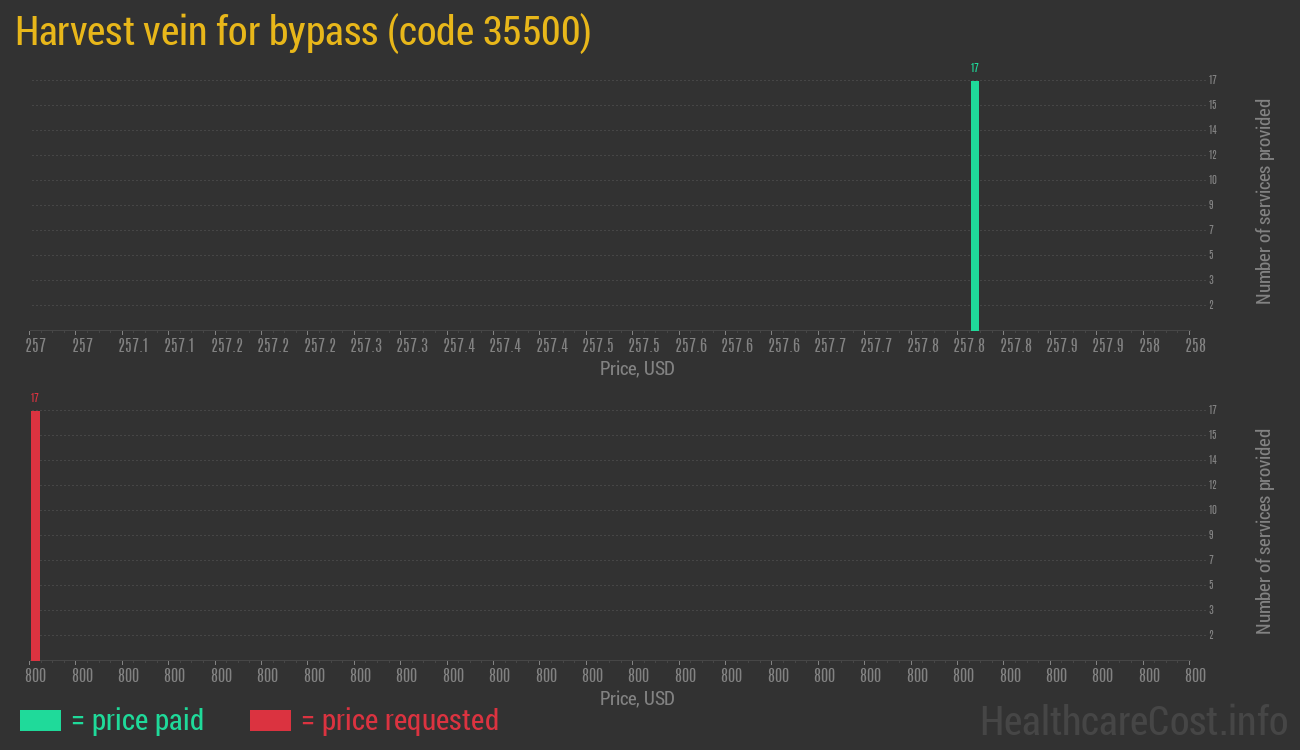Click the leftmost 800 tick on bottom x-axis
Image resolution: width=1300 pixels, height=750 pixels.
click(36, 676)
